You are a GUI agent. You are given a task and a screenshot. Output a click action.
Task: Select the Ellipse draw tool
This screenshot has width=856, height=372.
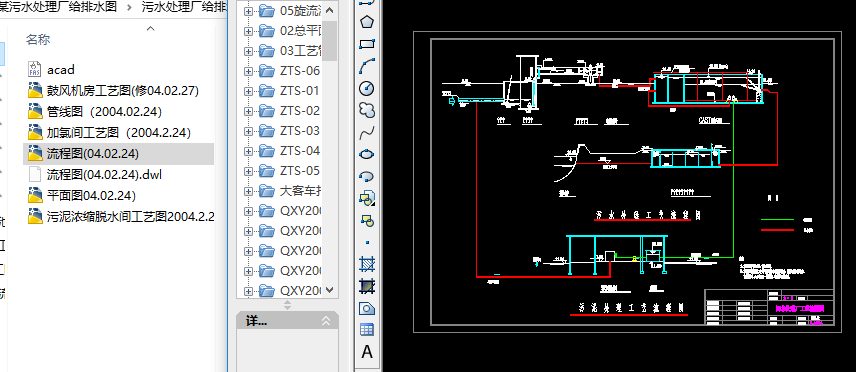pos(367,154)
